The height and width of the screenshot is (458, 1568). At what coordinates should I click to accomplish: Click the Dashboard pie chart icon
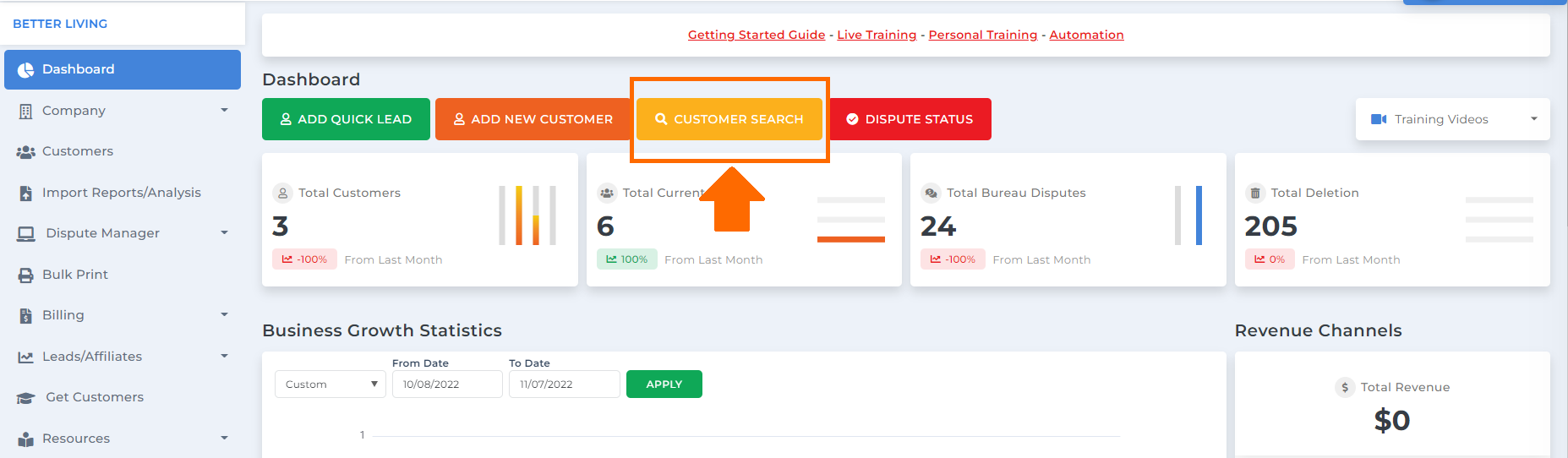click(x=25, y=69)
